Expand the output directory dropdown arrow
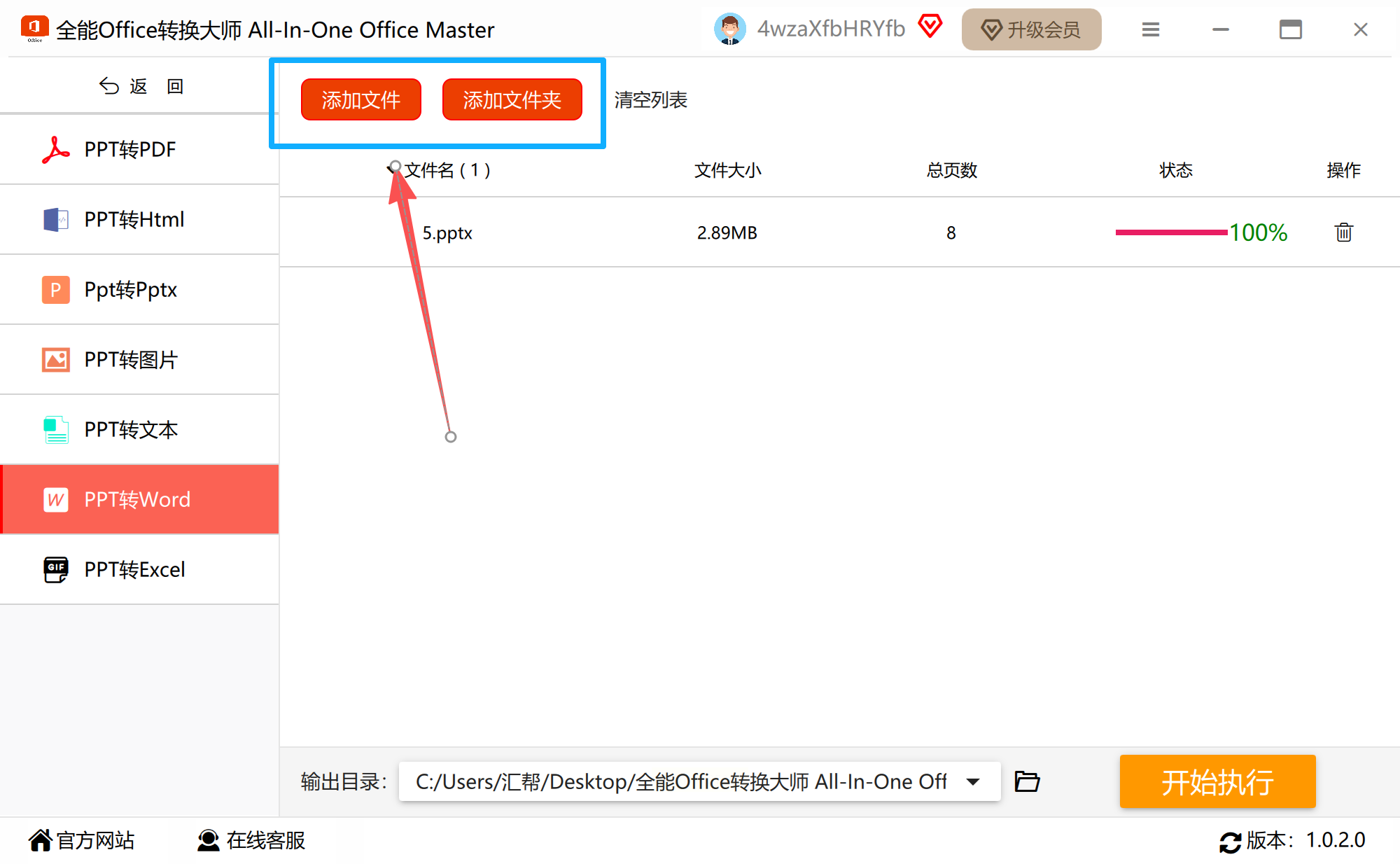The height and width of the screenshot is (864, 1400). pos(973,781)
